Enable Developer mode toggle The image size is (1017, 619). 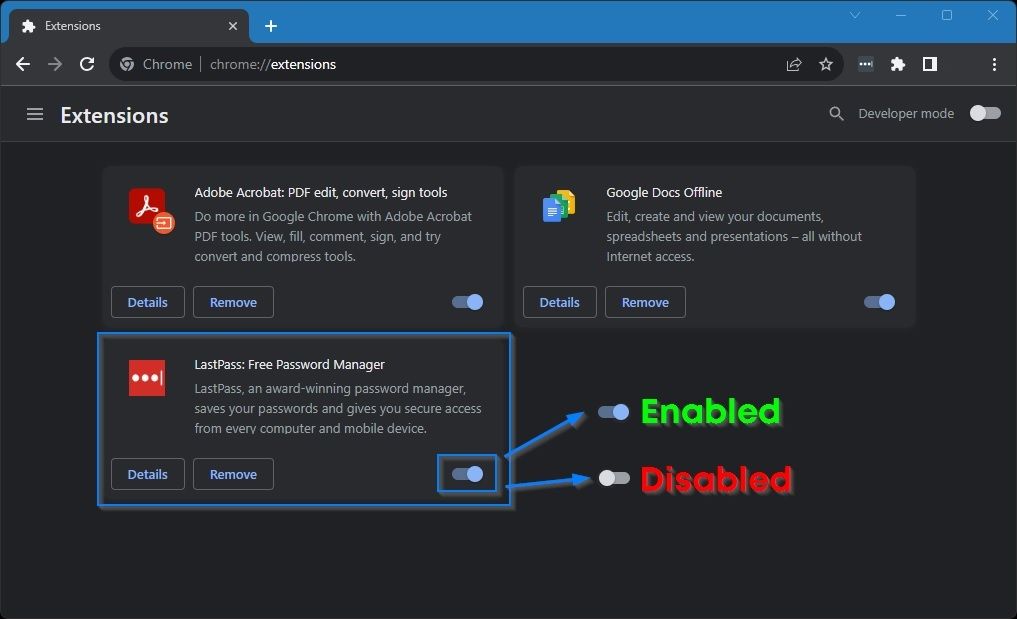click(984, 113)
